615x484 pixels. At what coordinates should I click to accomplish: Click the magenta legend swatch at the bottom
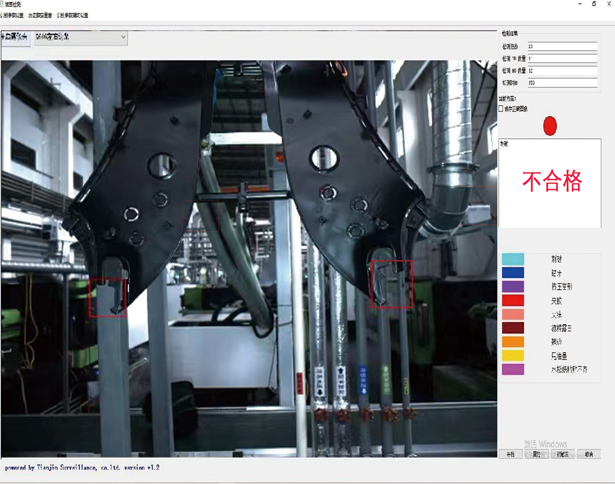tap(512, 370)
